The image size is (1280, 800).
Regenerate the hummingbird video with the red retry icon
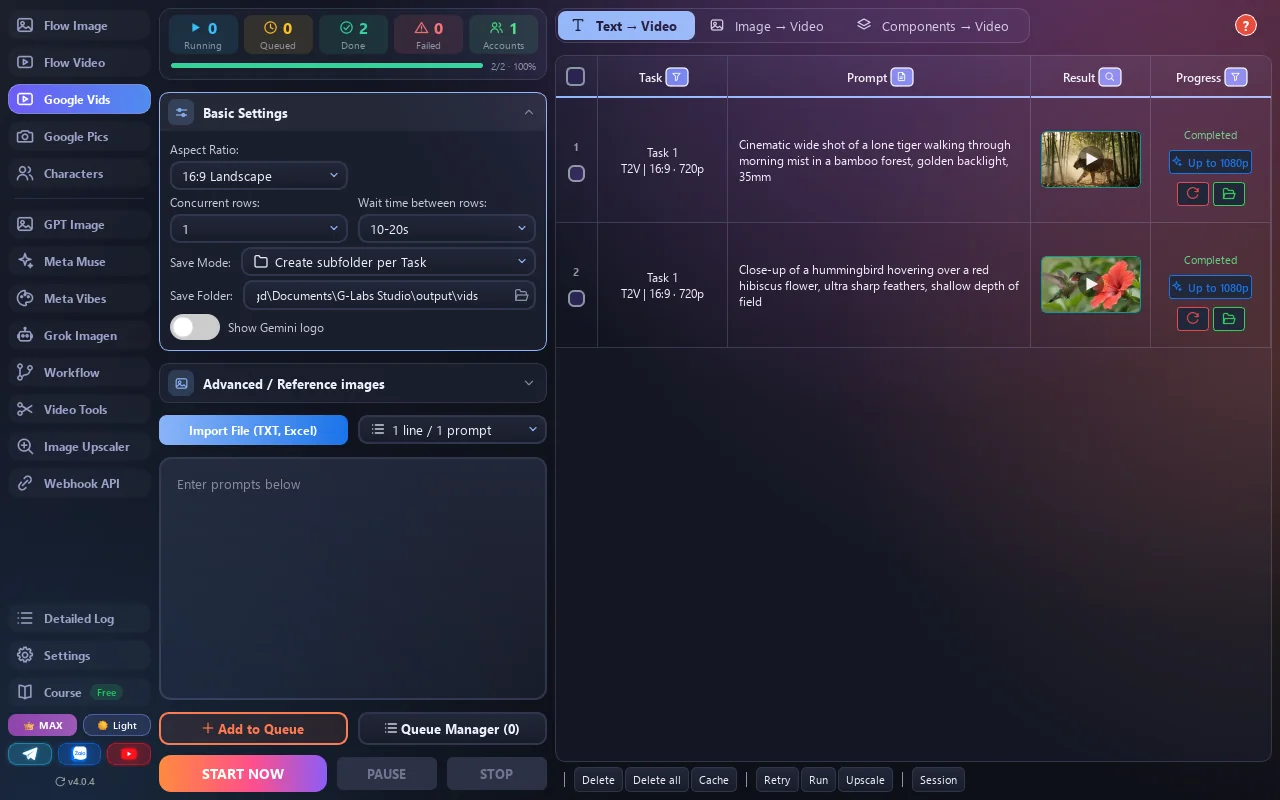1193,319
